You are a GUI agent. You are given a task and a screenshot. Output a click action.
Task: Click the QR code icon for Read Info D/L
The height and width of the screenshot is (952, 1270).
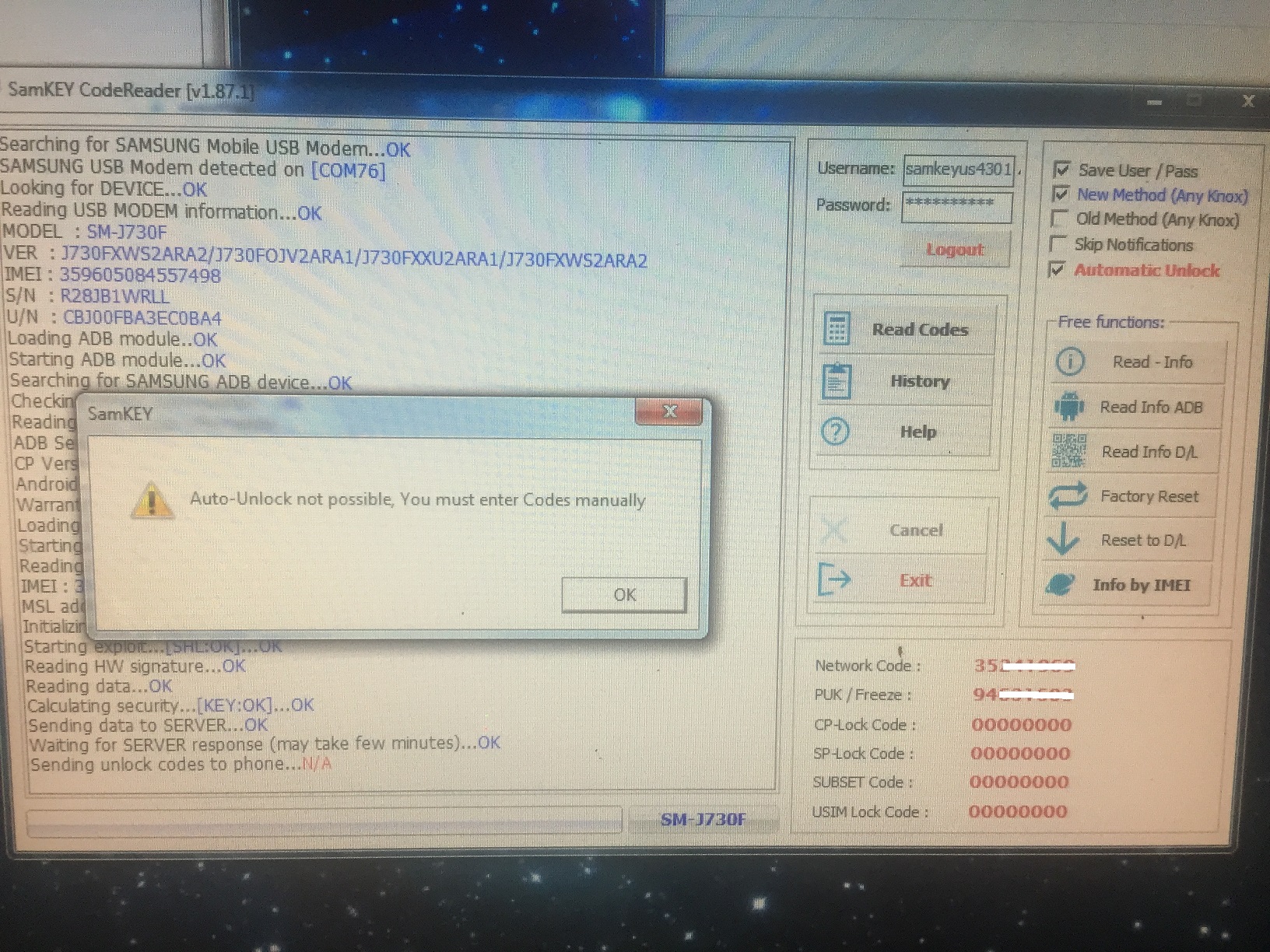tap(1068, 451)
